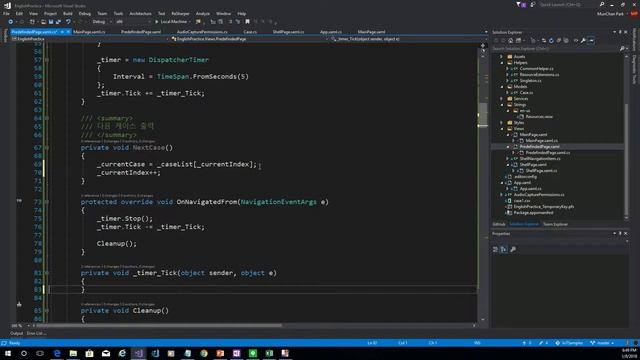640x360 pixels.
Task: Select CommonHelper.cs in Solution Explorer
Action: coord(536,69)
